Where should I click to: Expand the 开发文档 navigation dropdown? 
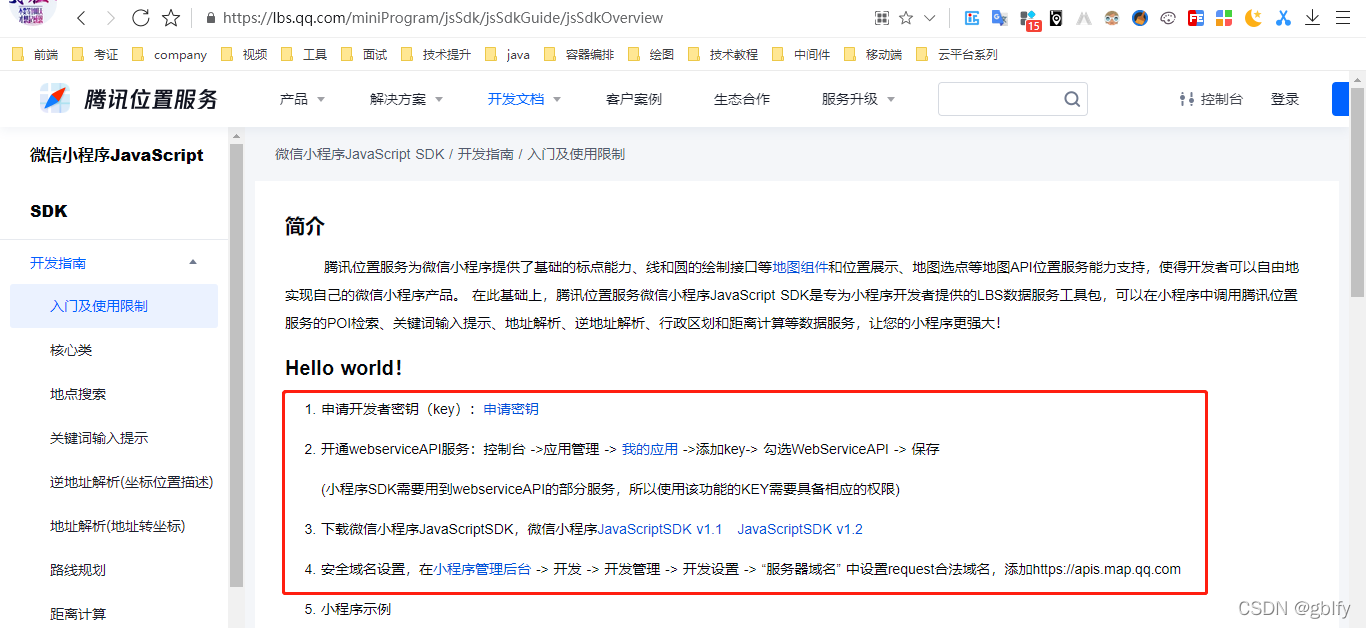click(x=524, y=99)
